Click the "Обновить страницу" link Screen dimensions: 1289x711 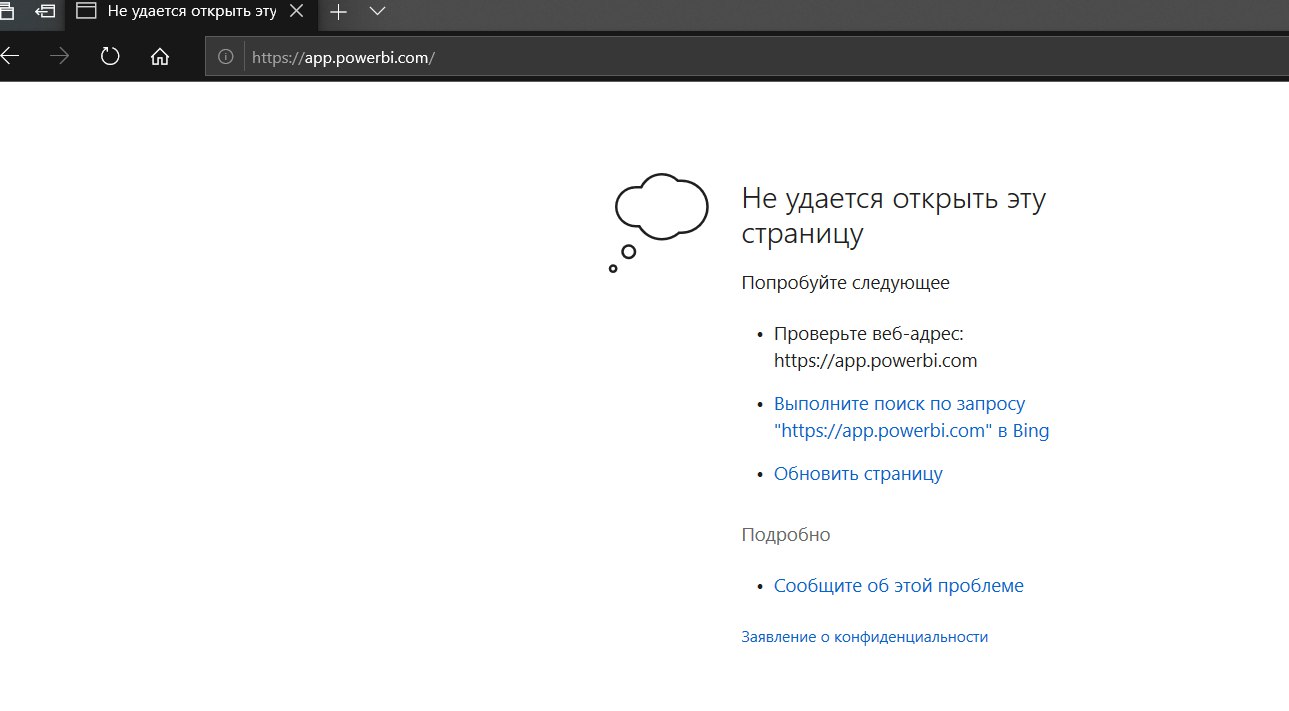pos(858,474)
